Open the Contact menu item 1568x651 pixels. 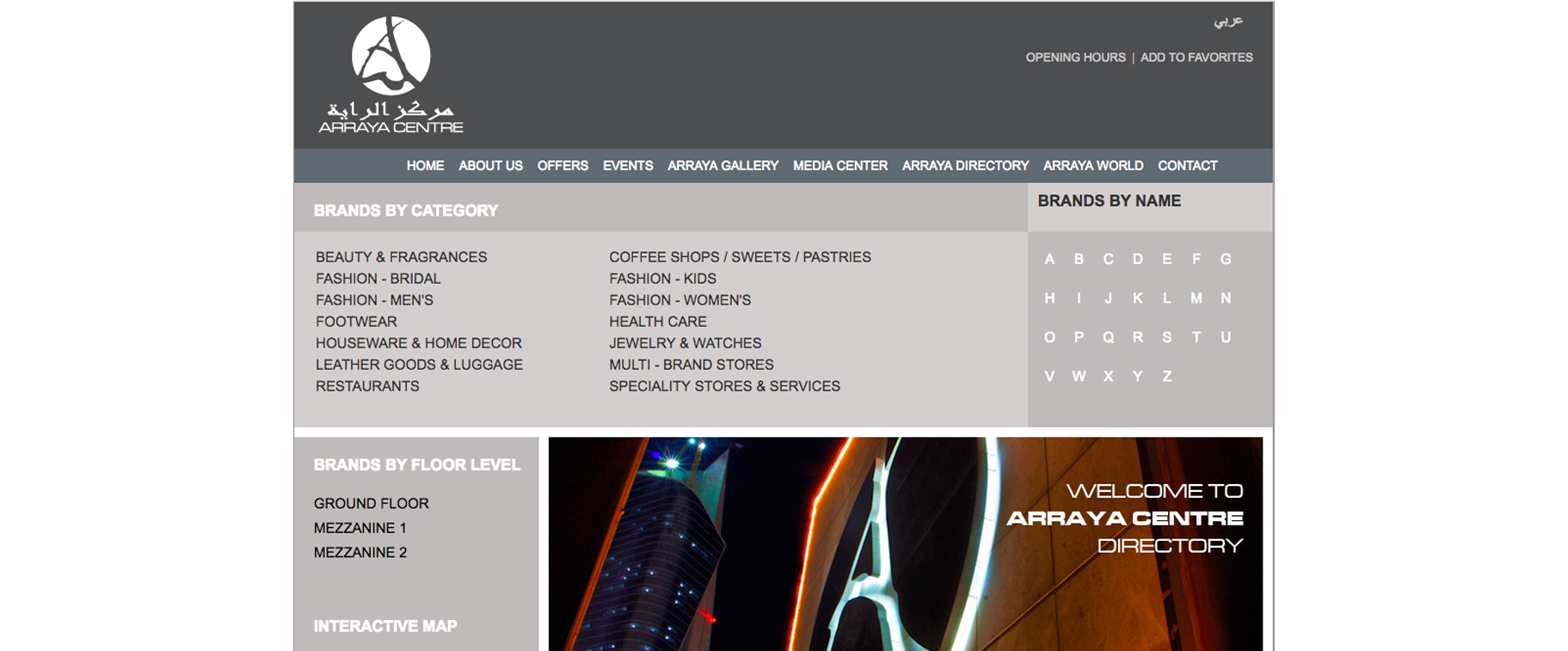(1187, 166)
